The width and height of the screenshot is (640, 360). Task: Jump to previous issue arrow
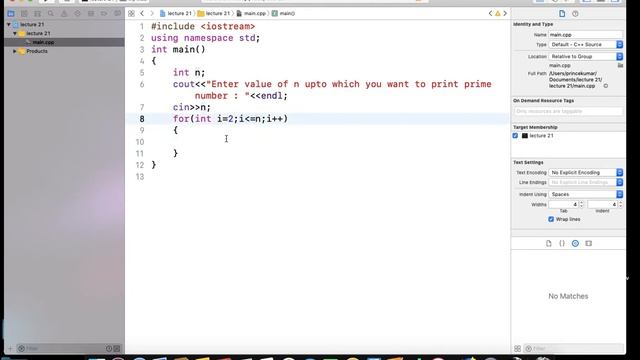pyautogui.click(x=491, y=13)
